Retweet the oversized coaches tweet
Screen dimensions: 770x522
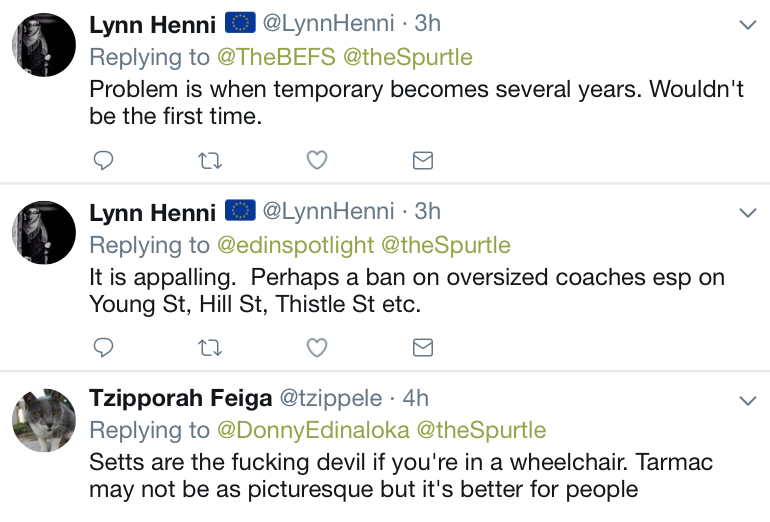click(x=210, y=348)
